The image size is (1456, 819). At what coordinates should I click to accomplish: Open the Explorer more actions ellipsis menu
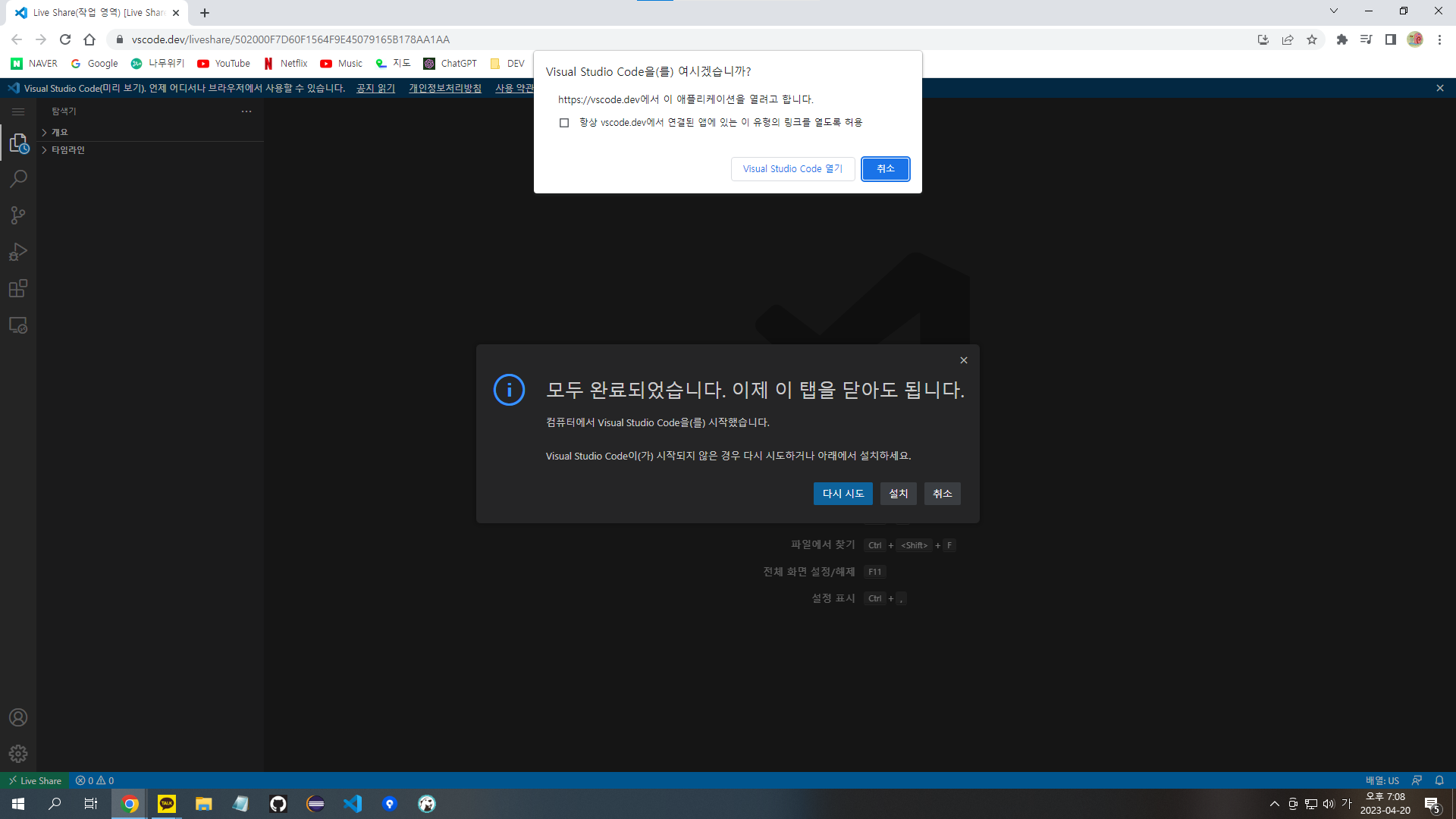point(246,111)
